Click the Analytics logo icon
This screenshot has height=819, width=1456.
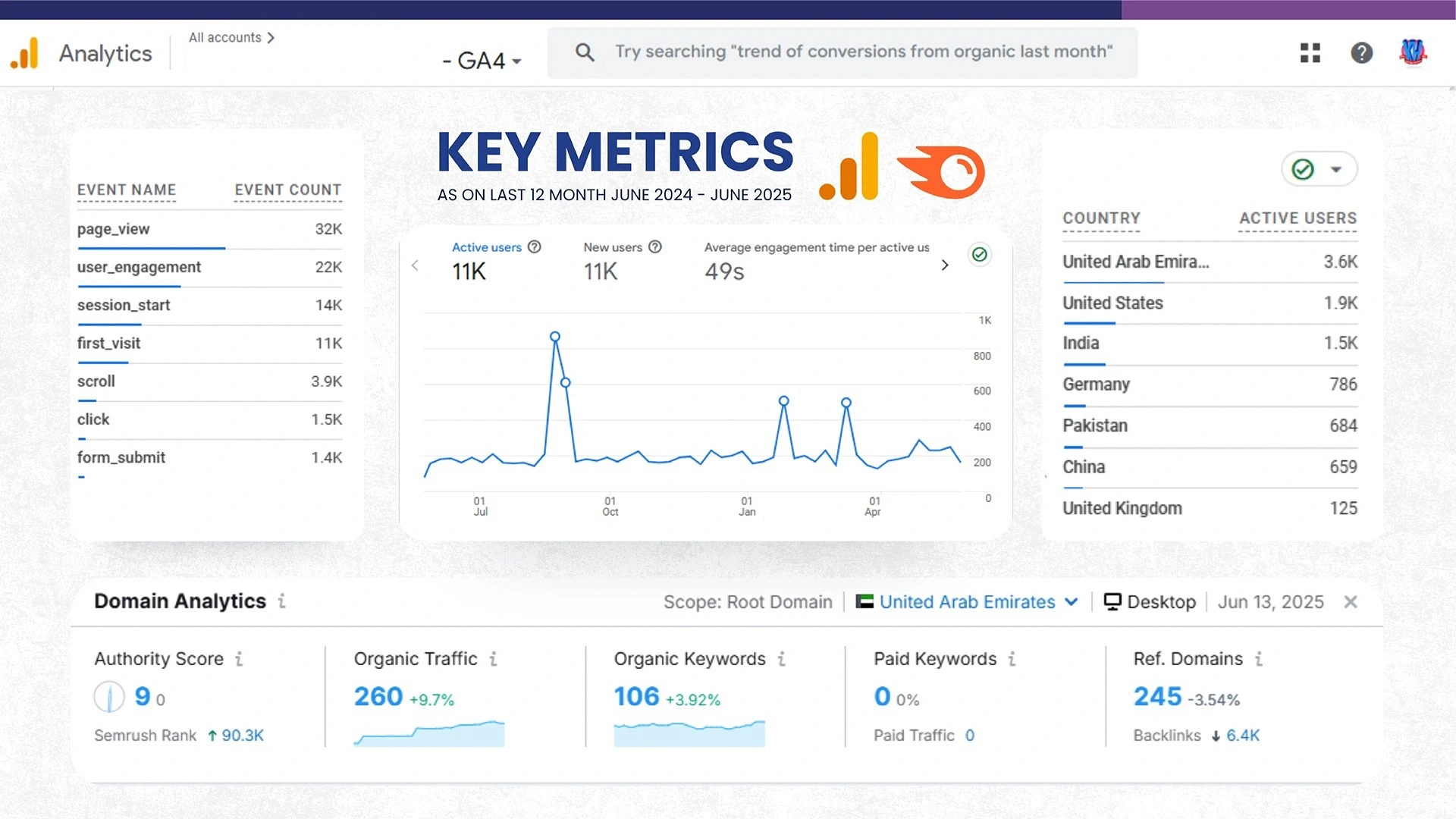25,53
